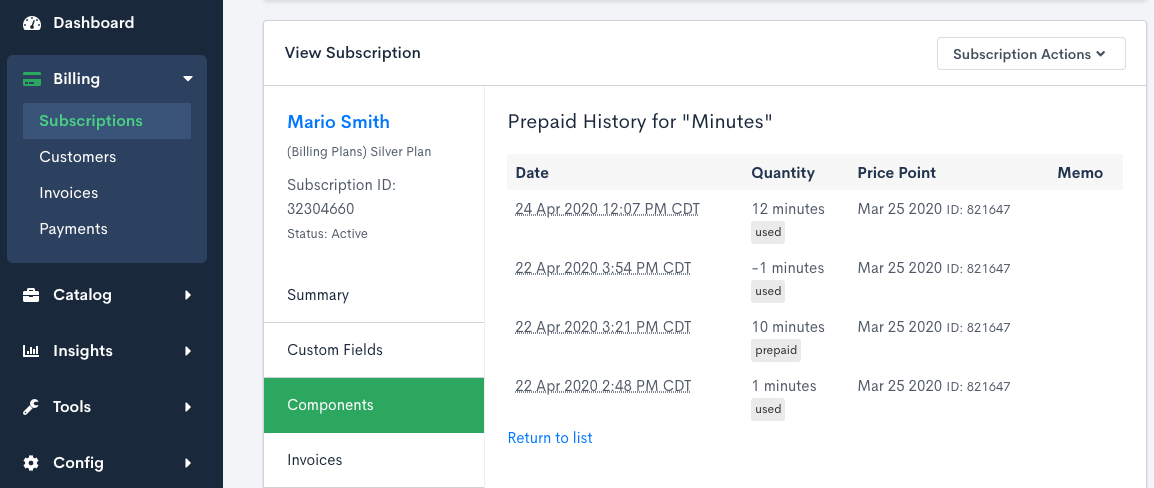The image size is (1154, 488).
Task: Select the Components tab
Action: [374, 405]
